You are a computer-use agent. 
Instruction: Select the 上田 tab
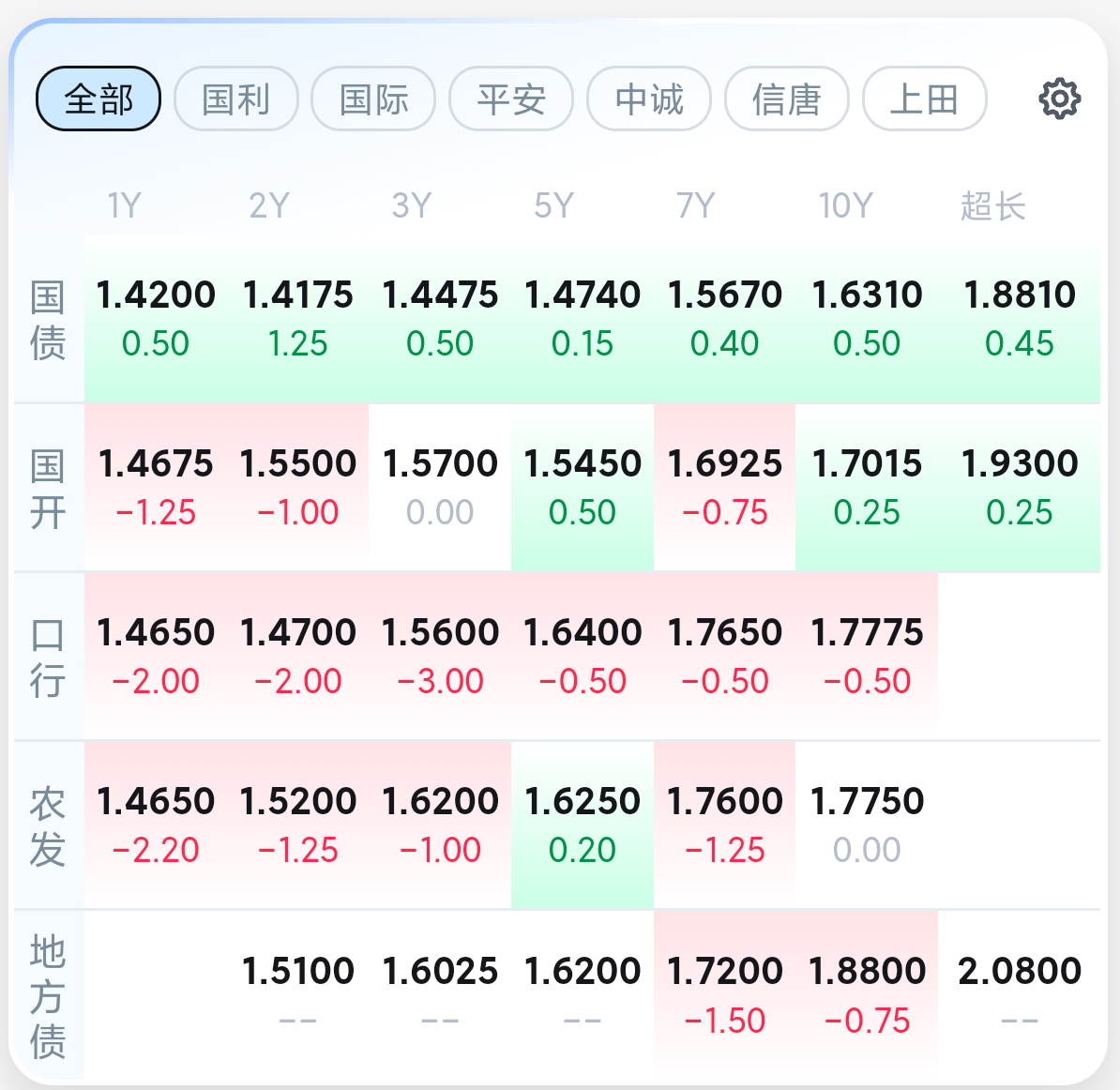[x=925, y=98]
